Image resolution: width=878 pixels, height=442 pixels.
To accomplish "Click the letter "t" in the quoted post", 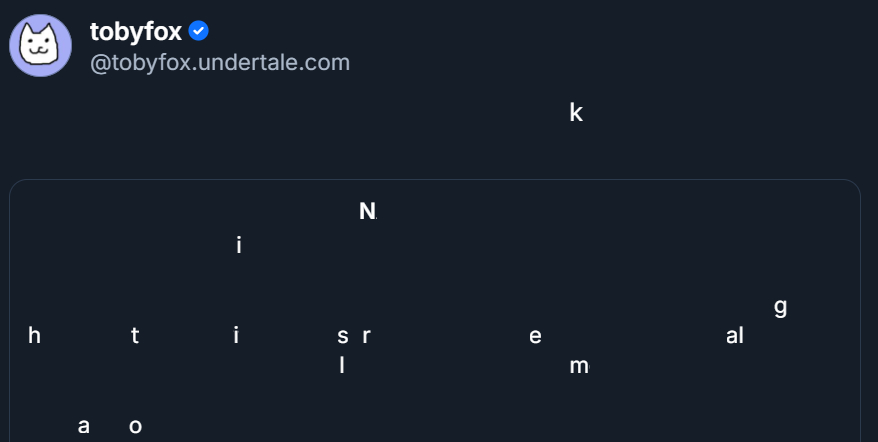I will tap(135, 336).
